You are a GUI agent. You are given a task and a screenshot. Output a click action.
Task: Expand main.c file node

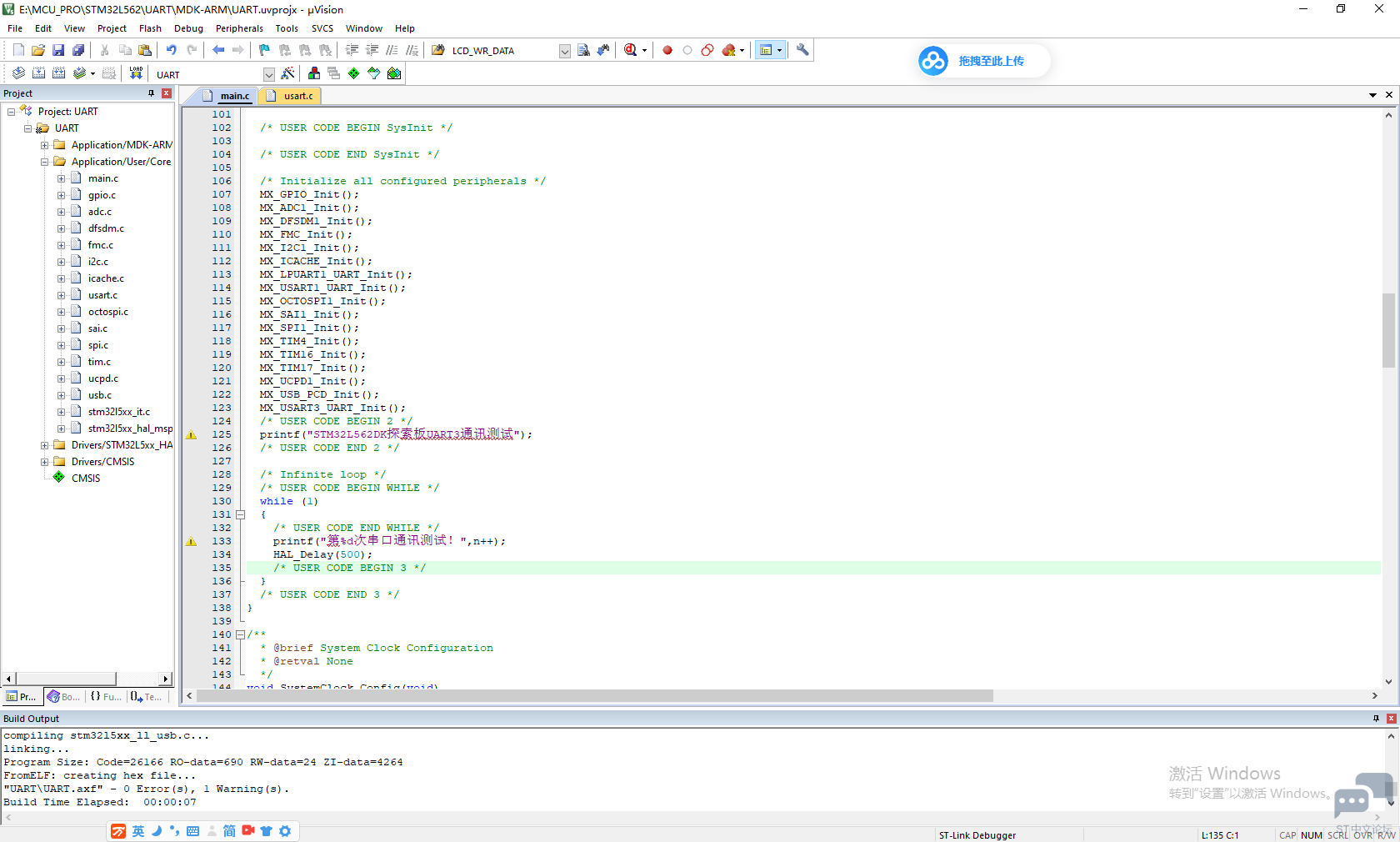click(x=61, y=178)
